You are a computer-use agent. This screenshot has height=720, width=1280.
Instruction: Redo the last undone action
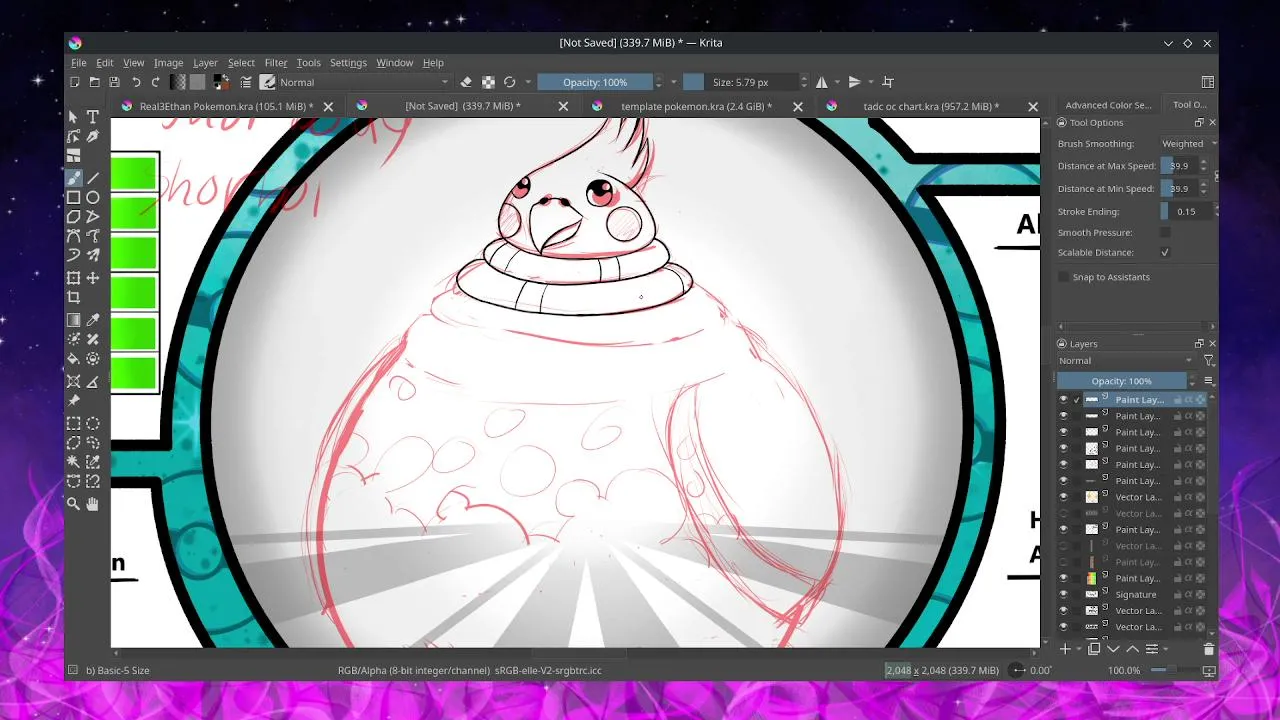pyautogui.click(x=156, y=82)
